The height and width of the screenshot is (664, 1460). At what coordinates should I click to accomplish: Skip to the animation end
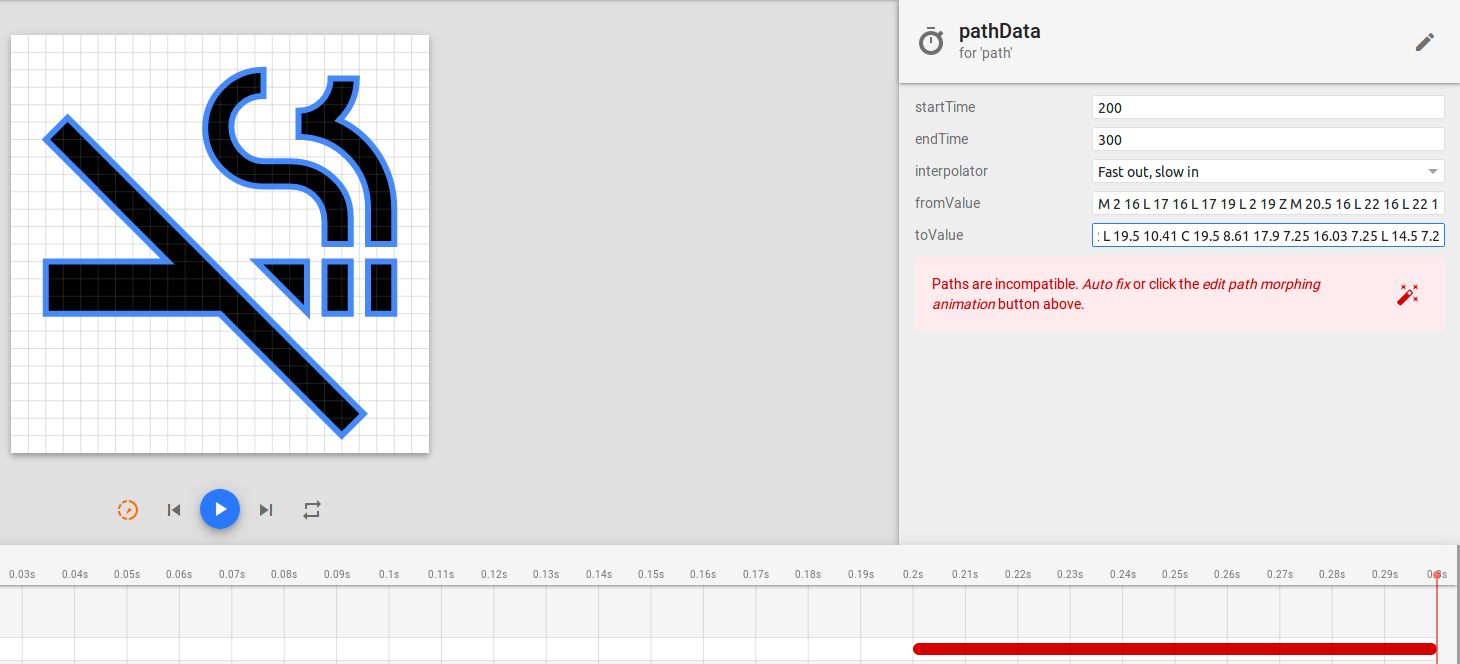266,510
